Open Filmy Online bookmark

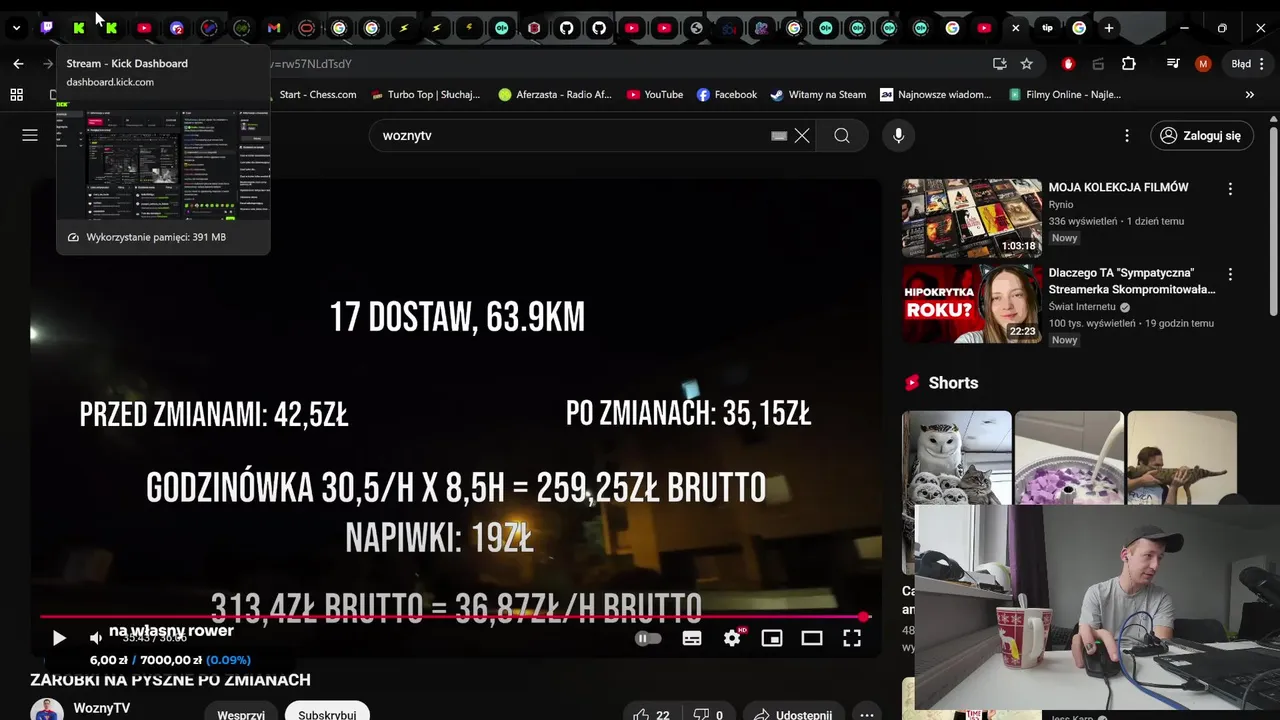click(1065, 95)
